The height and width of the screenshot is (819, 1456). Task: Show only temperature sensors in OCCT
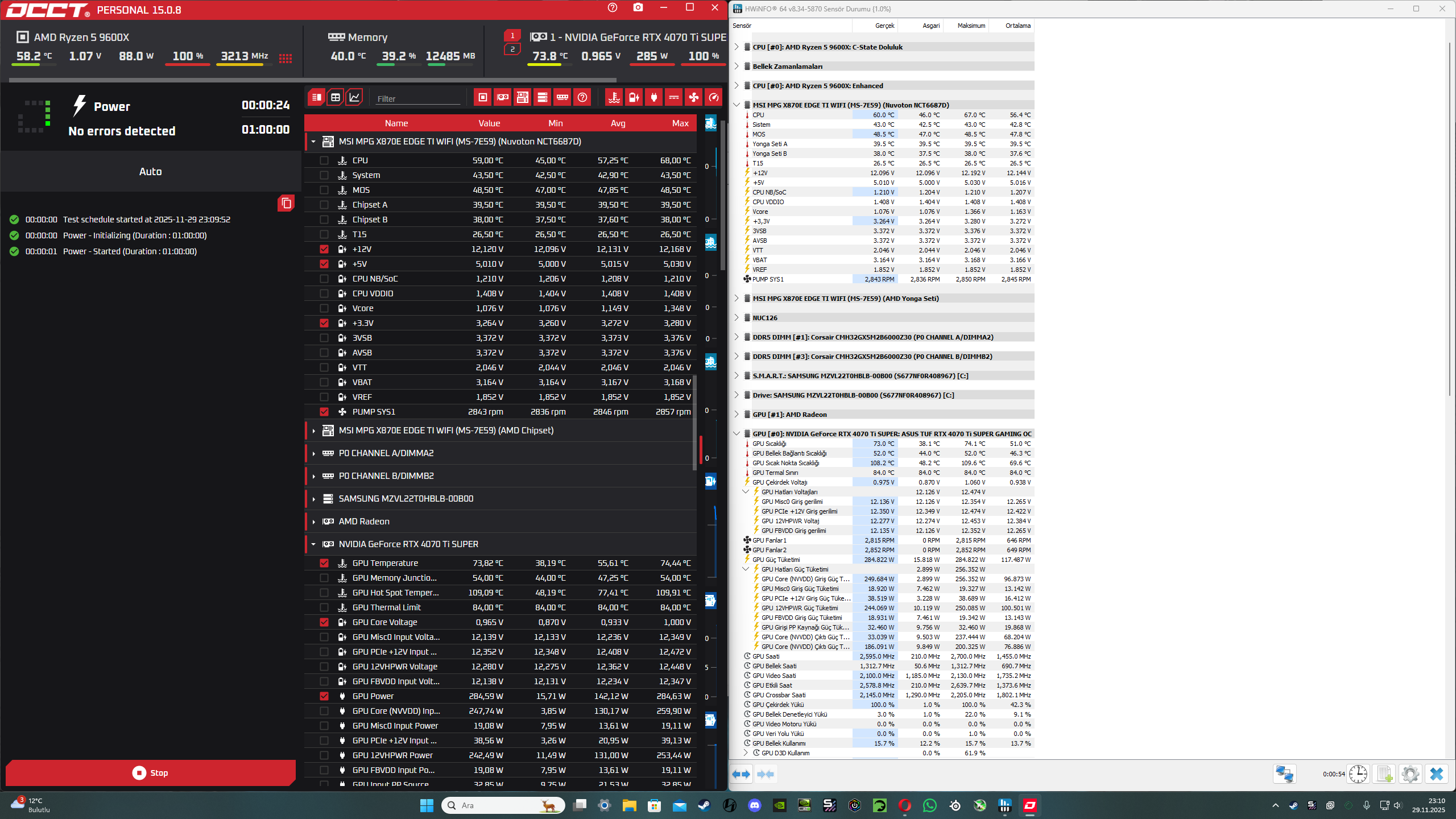coord(614,97)
